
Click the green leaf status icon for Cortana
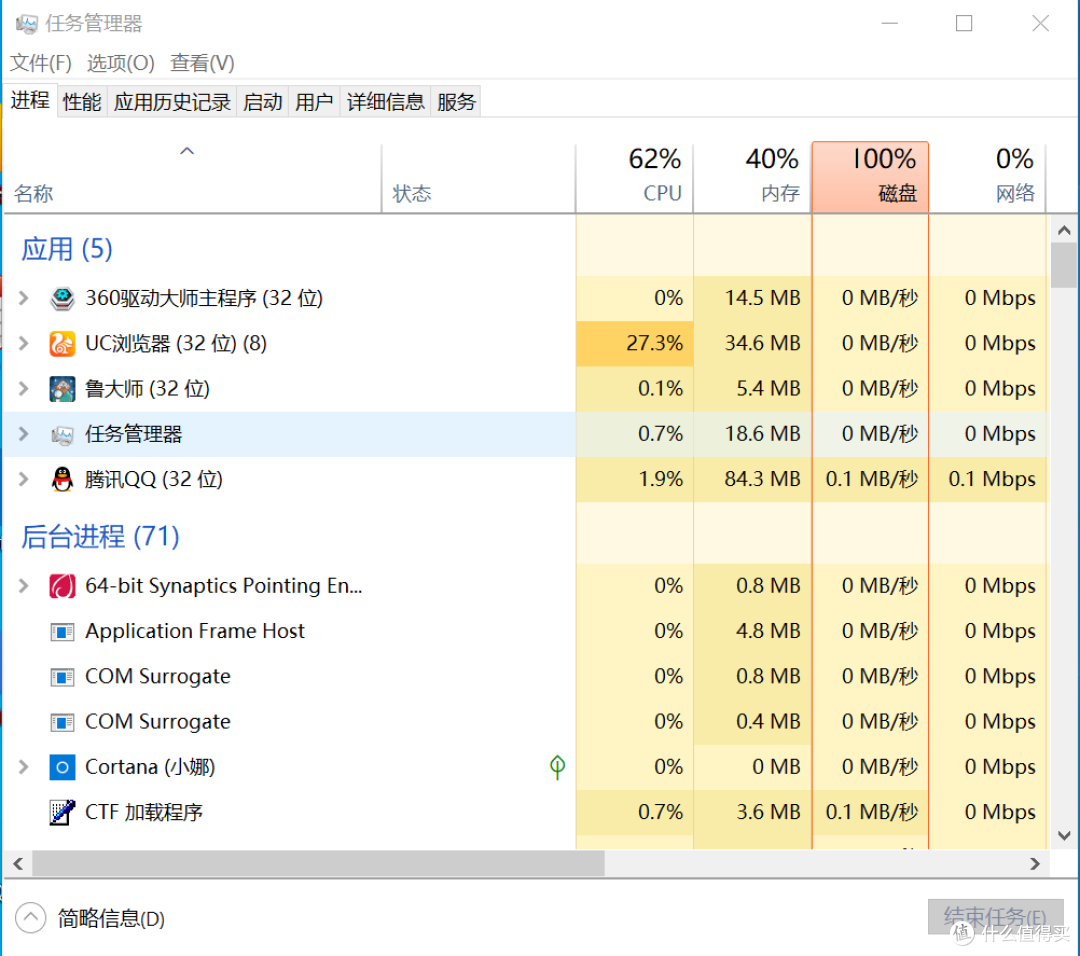coord(557,767)
